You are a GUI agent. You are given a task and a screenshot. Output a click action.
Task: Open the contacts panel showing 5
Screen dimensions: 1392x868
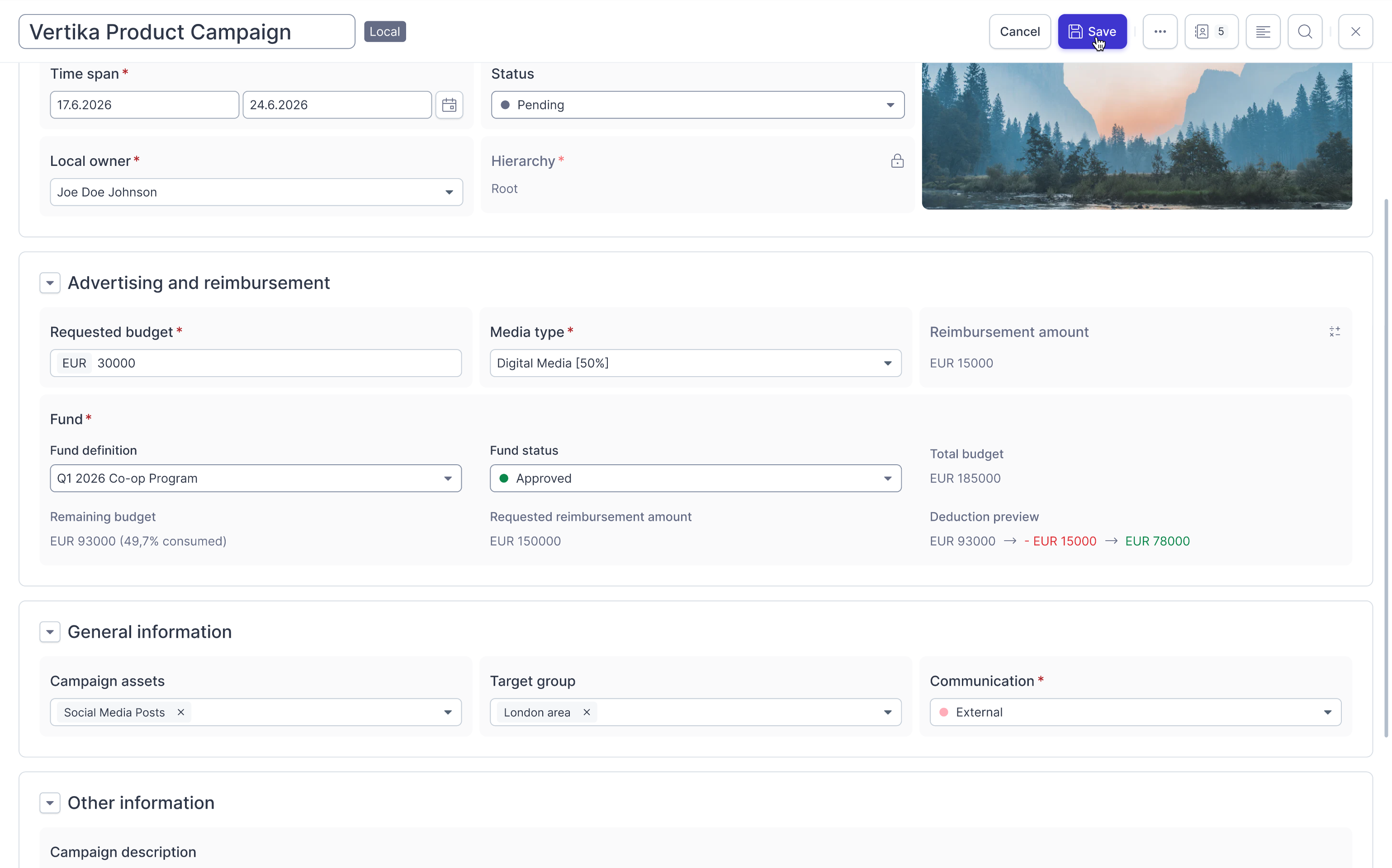pyautogui.click(x=1211, y=32)
